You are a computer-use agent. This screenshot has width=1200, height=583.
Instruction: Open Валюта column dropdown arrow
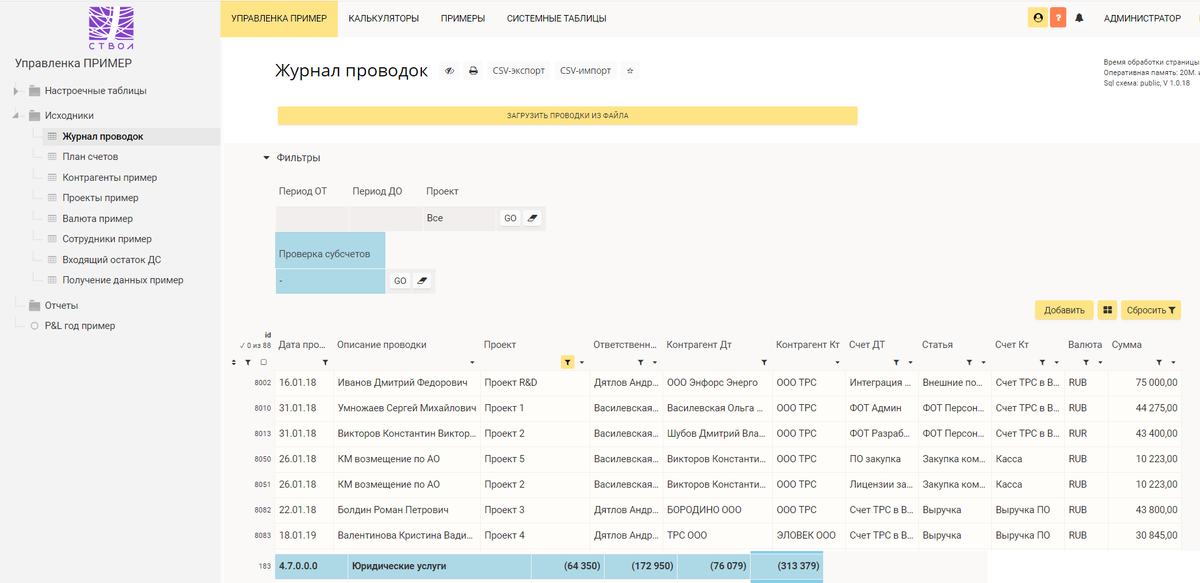(1099, 362)
